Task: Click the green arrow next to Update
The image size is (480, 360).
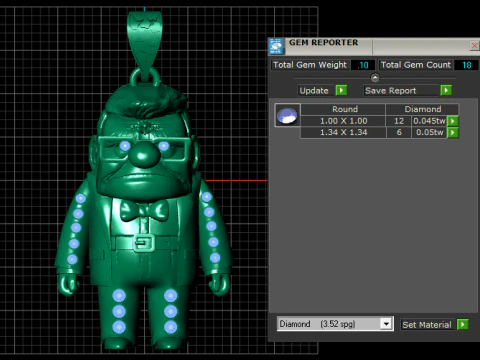Action: tap(341, 90)
